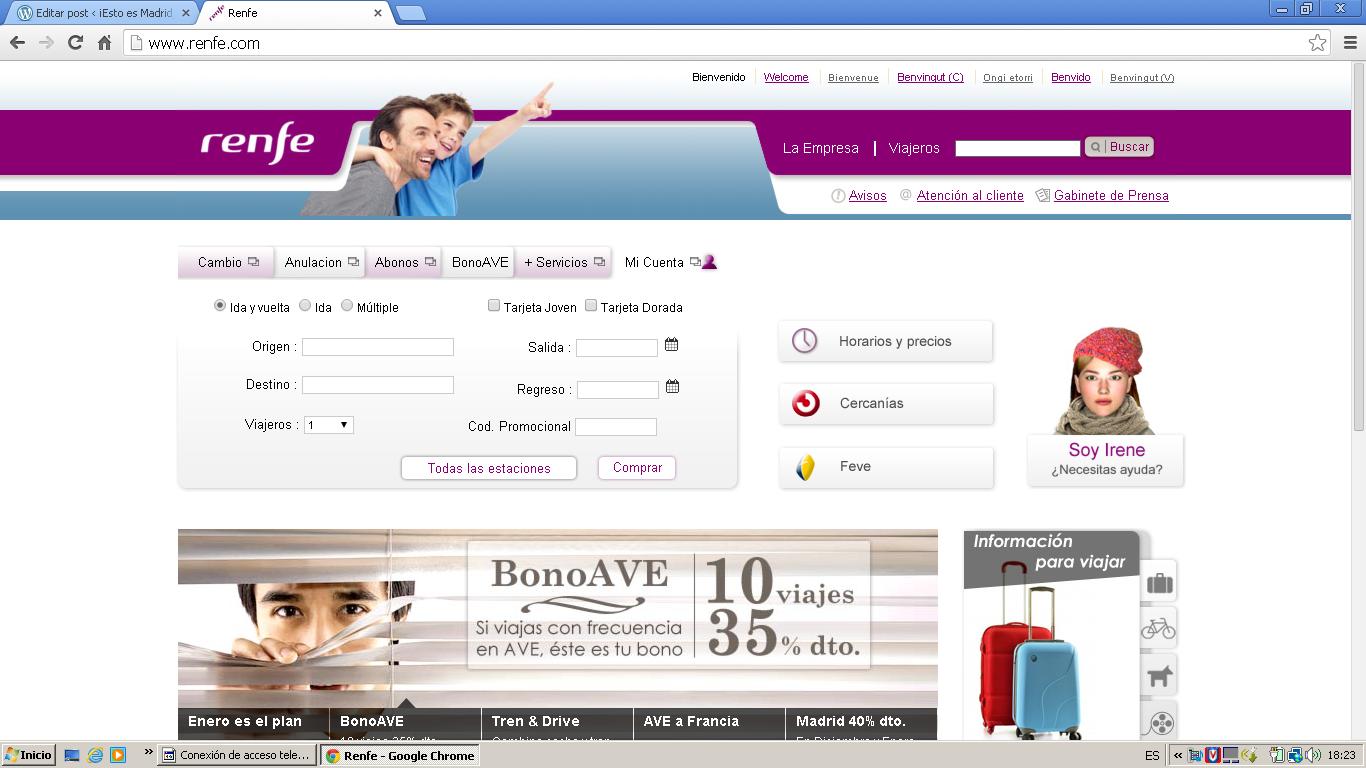Screen dimensions: 1366x768
Task: Click the Renfe logo
Action: click(x=257, y=141)
